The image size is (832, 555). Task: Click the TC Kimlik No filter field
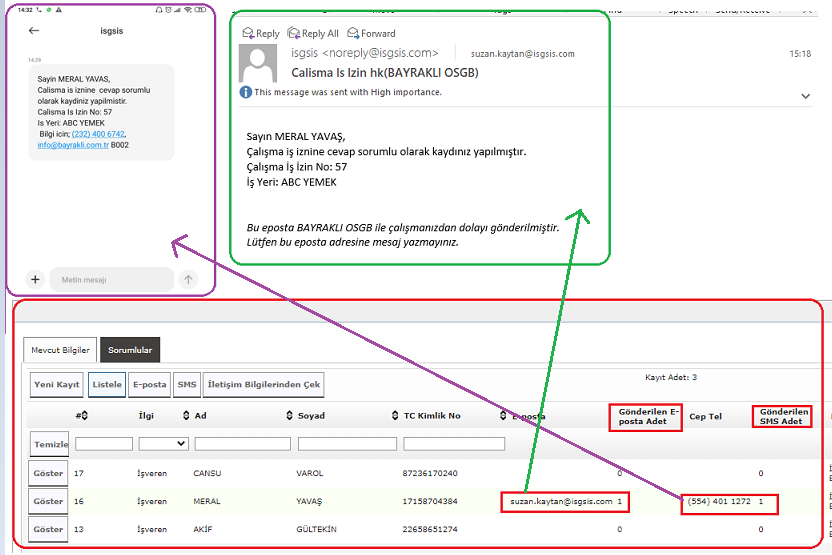(454, 443)
